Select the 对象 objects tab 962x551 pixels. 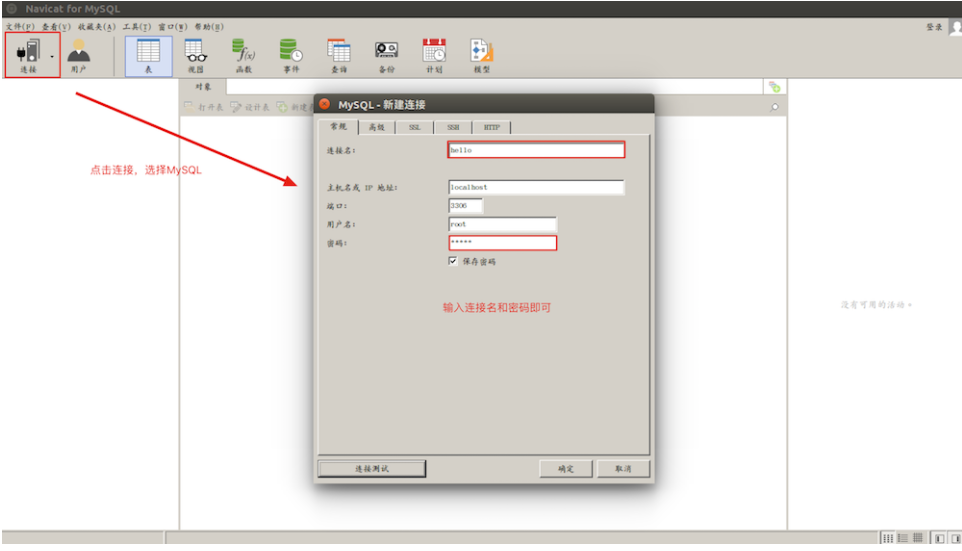(x=203, y=87)
